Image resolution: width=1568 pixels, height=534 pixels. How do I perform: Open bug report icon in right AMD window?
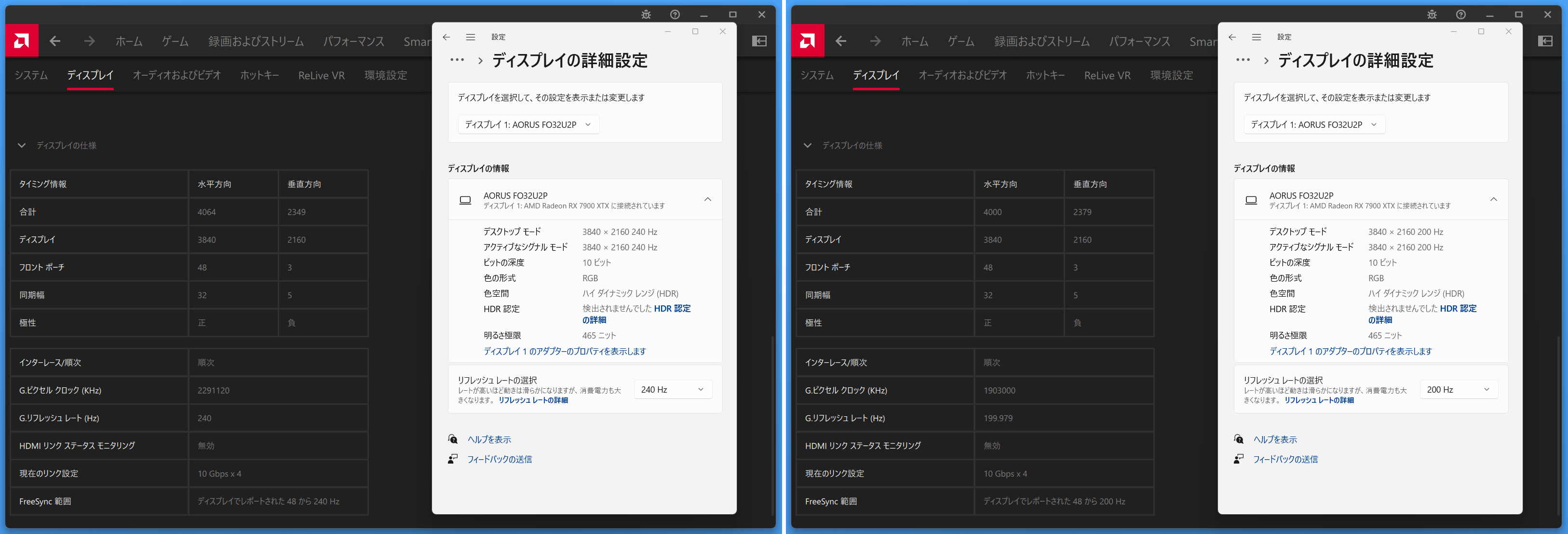pos(1432,14)
